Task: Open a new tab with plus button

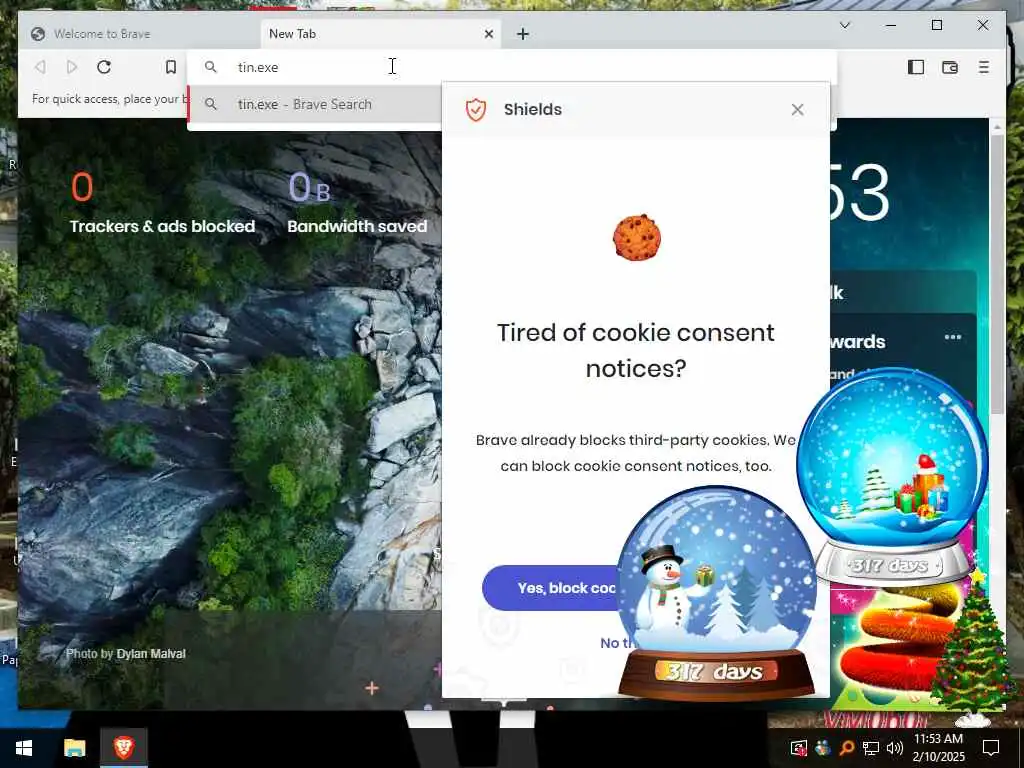Action: pos(522,34)
